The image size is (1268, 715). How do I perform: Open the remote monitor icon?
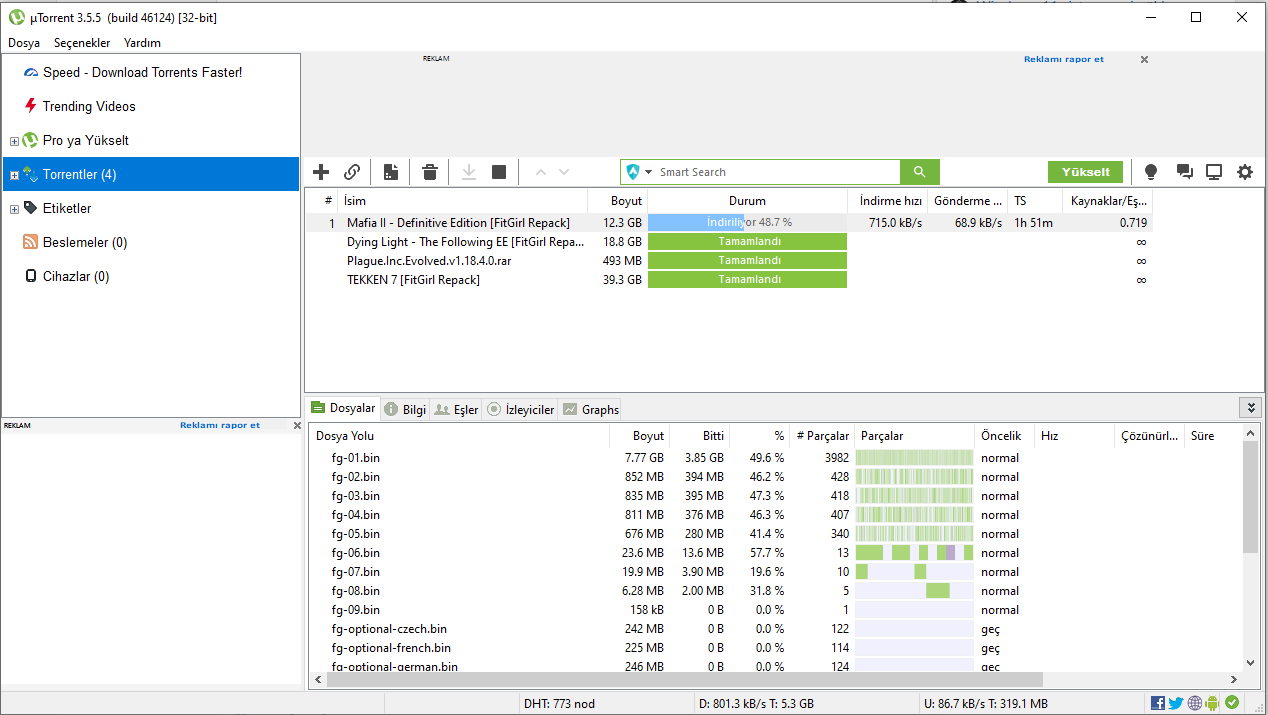pos(1214,172)
